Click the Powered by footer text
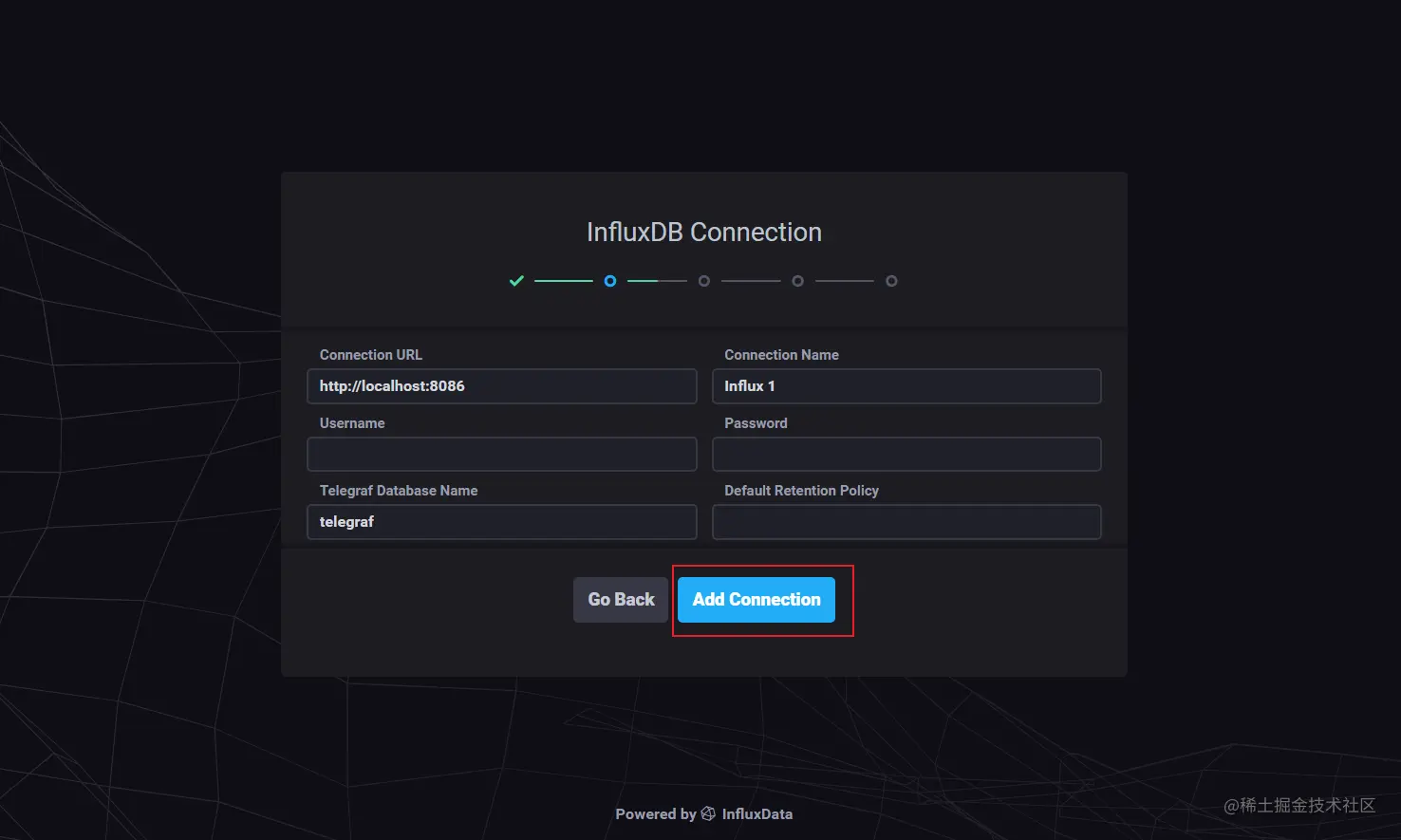 pos(656,814)
